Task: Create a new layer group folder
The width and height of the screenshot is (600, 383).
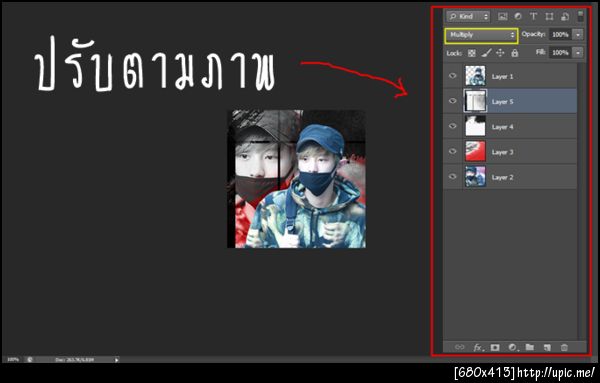Action: coord(530,347)
